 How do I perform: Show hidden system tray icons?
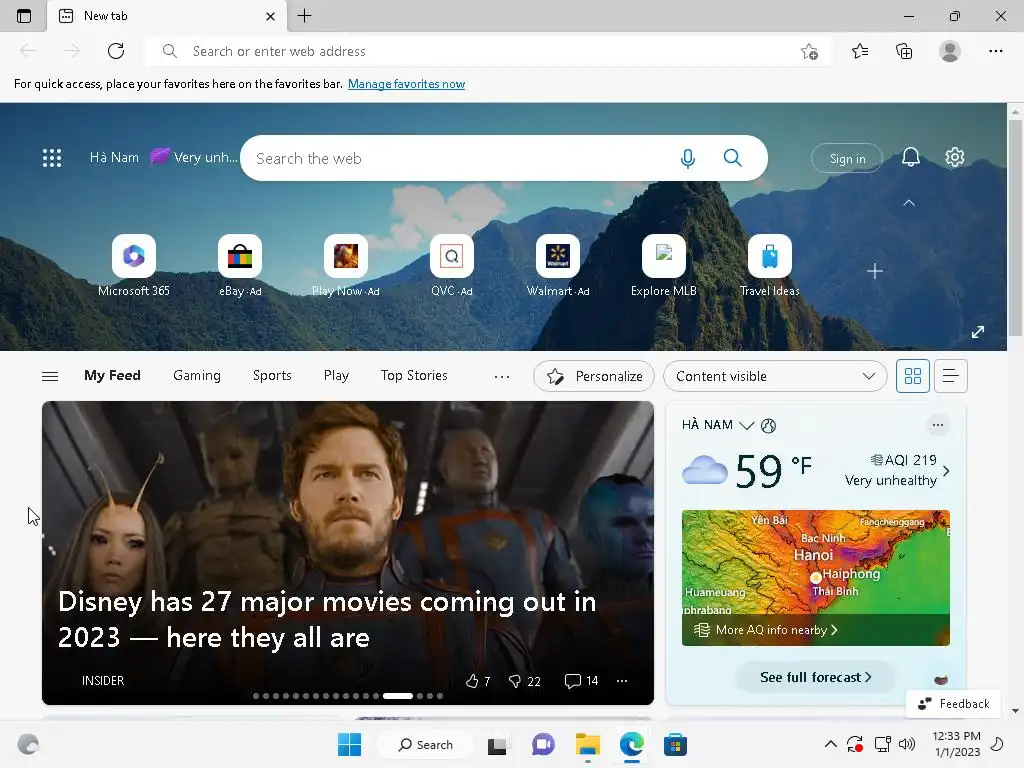click(x=831, y=744)
